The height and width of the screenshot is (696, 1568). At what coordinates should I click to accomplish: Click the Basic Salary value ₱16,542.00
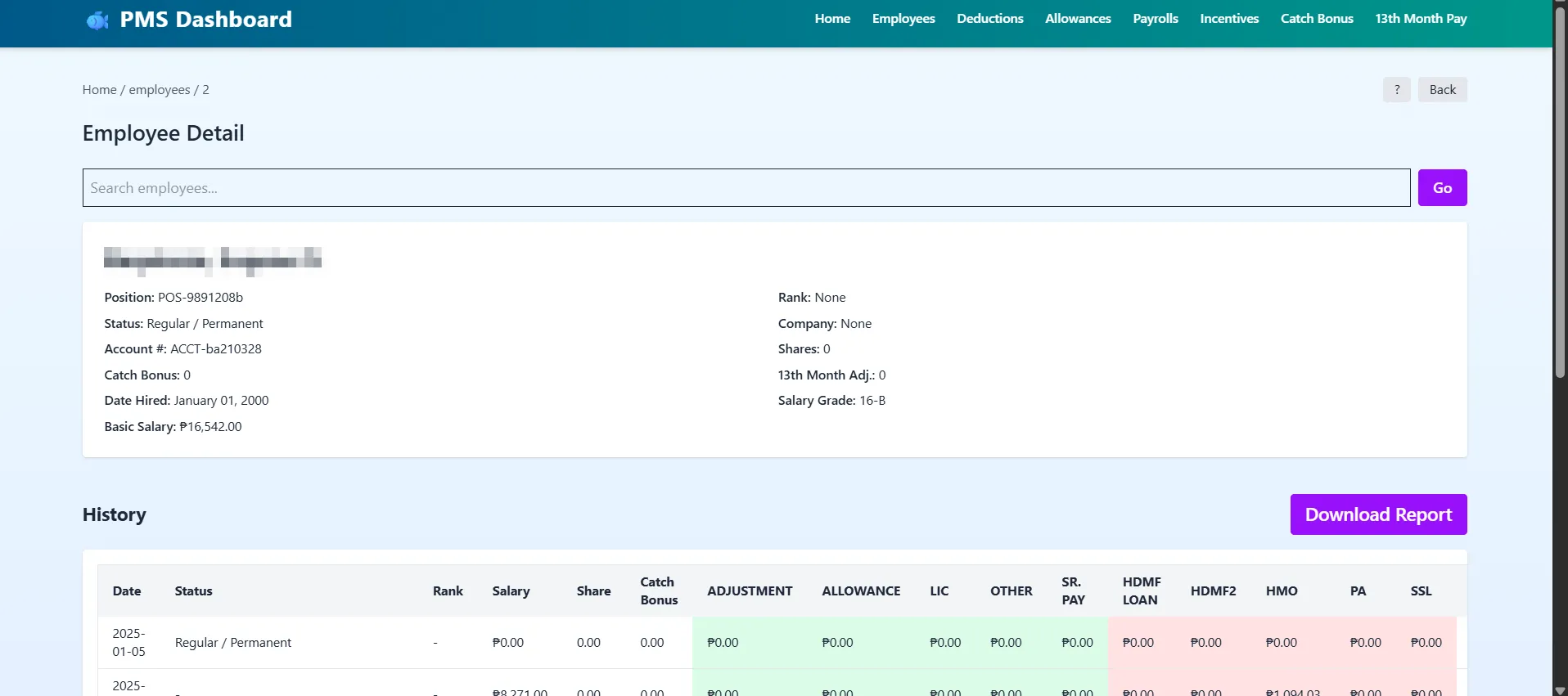[210, 427]
